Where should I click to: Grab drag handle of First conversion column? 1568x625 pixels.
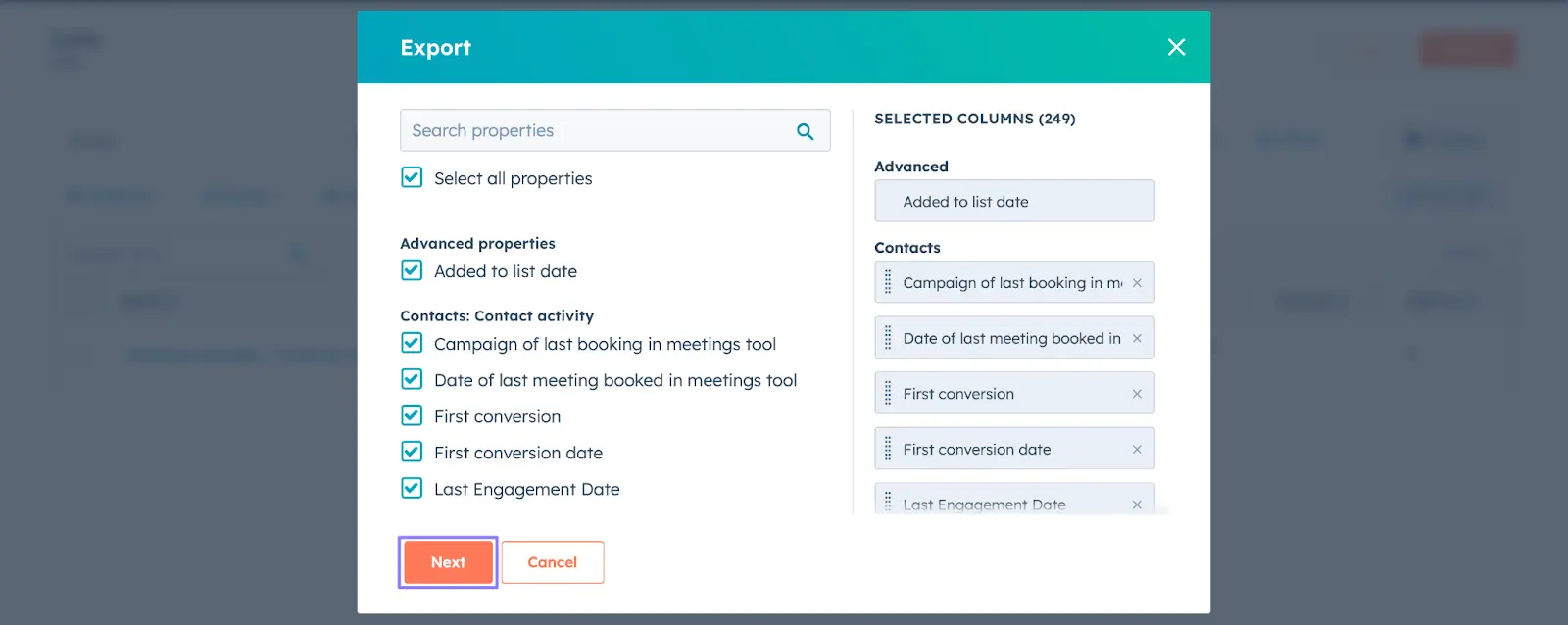pyautogui.click(x=888, y=393)
